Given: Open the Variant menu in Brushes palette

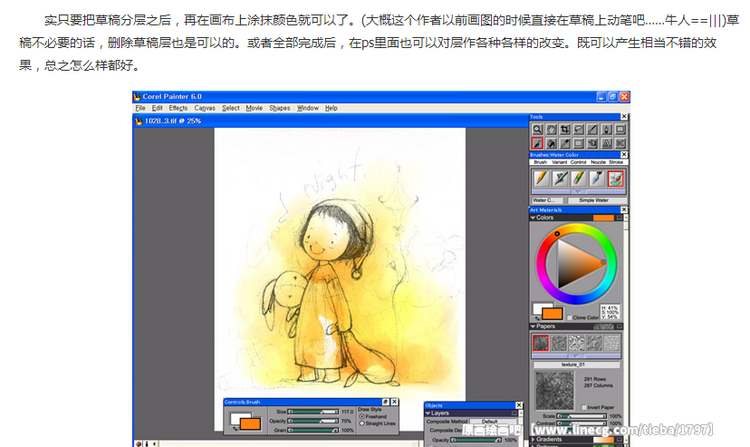Looking at the screenshot, I should (x=560, y=162).
